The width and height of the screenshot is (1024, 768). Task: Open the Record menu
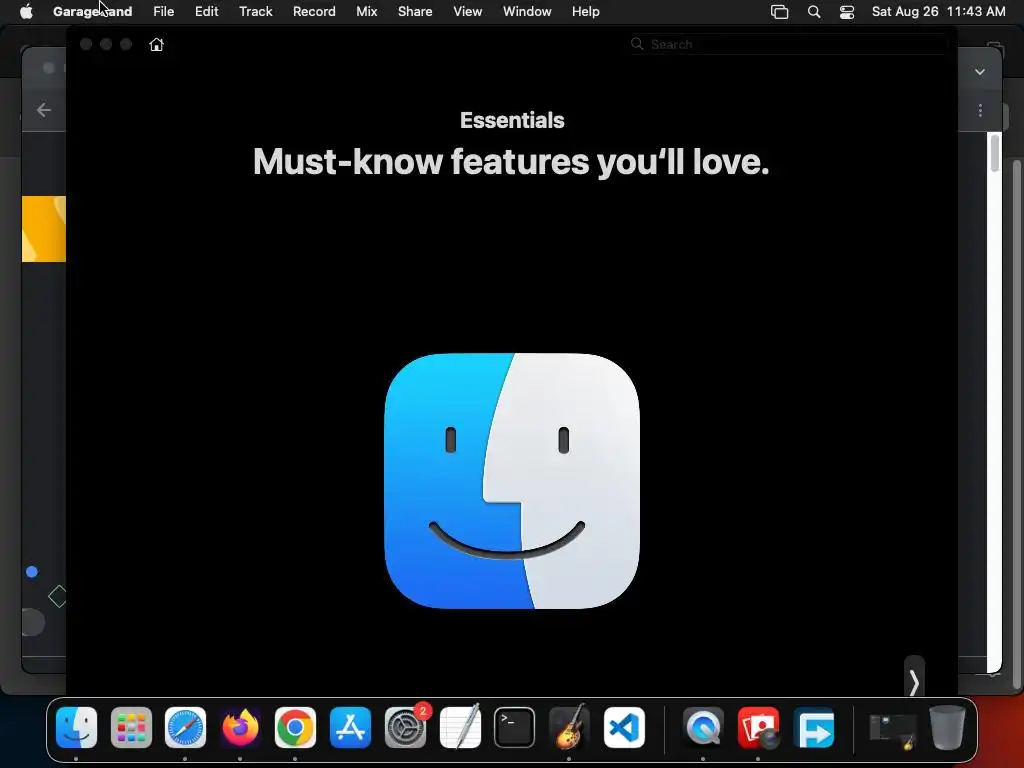[314, 11]
